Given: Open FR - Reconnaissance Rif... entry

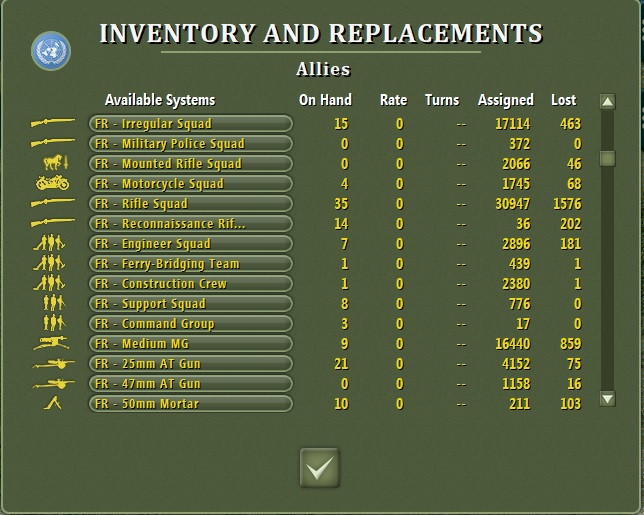Looking at the screenshot, I should click(191, 223).
